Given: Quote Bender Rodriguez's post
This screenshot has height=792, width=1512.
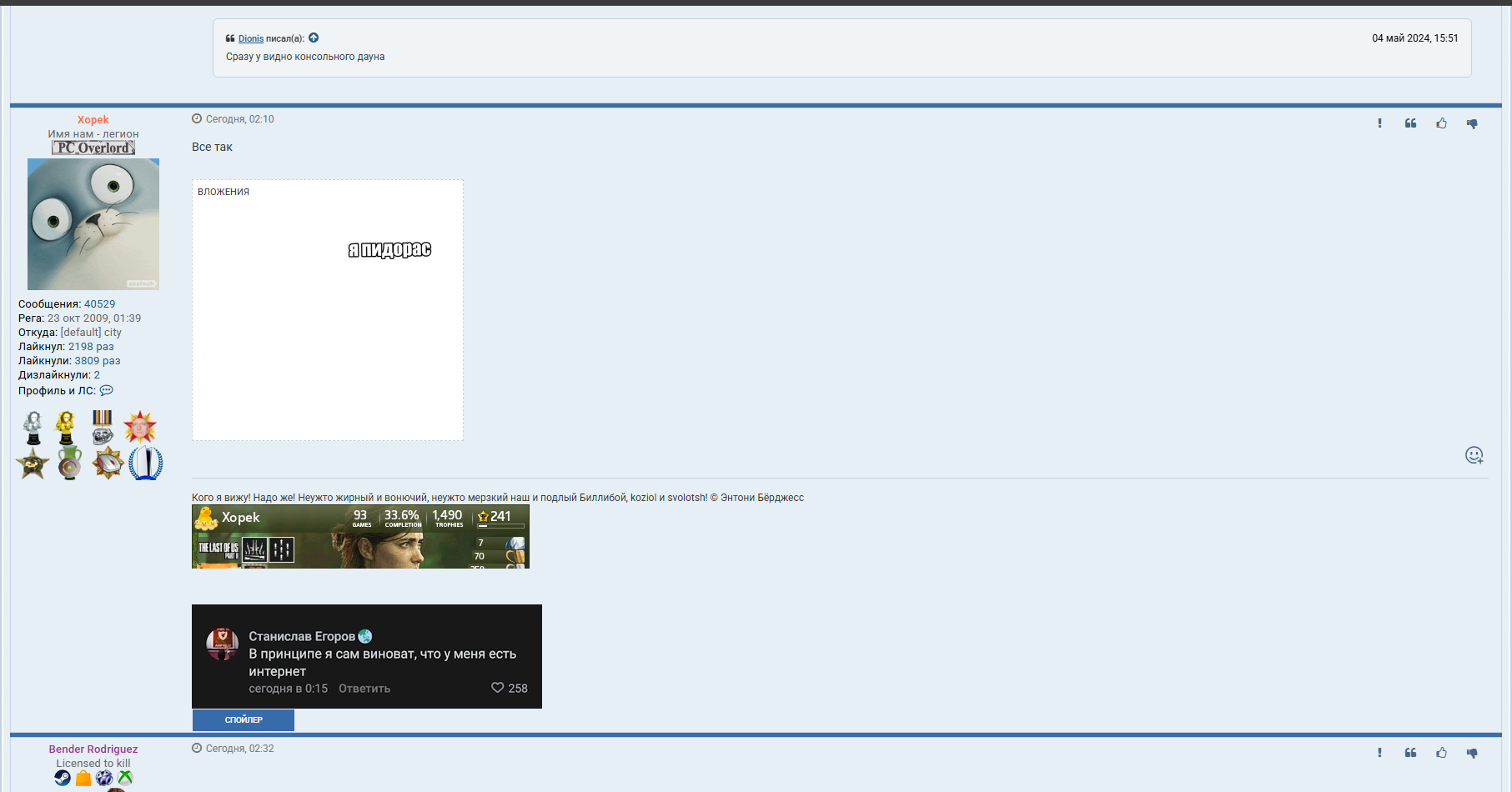Looking at the screenshot, I should (x=1410, y=753).
